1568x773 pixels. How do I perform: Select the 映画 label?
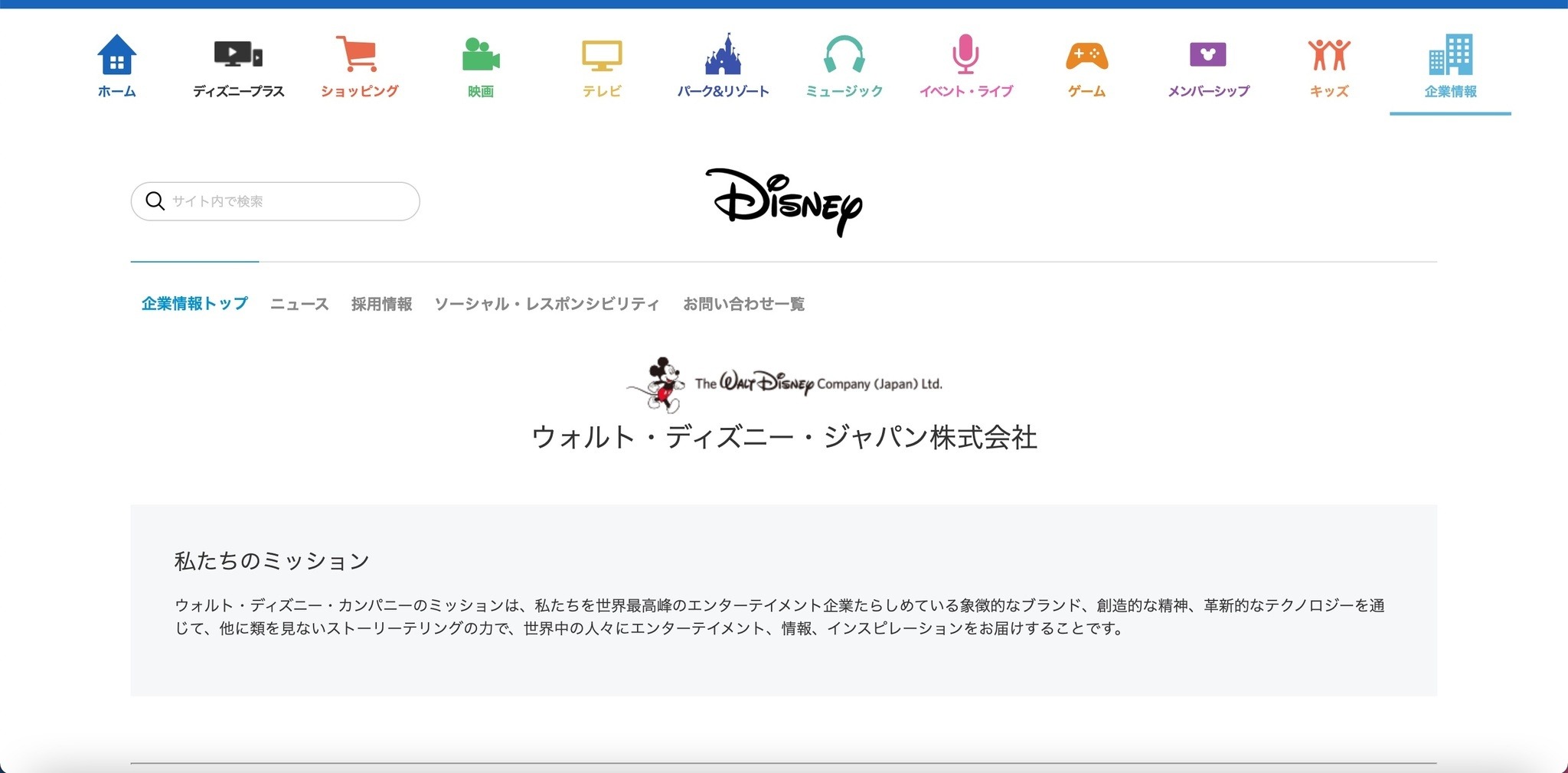coord(481,92)
